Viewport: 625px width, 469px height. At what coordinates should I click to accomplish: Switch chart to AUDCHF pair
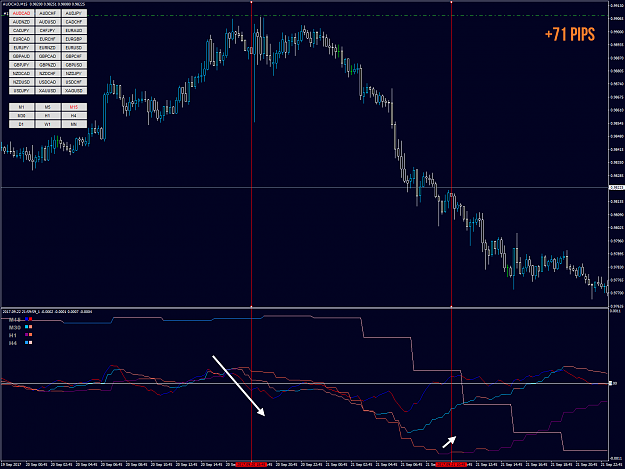(47, 14)
